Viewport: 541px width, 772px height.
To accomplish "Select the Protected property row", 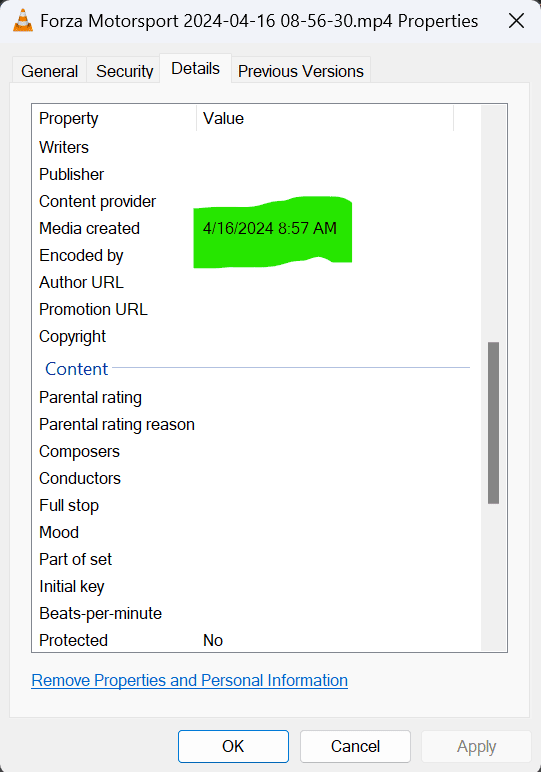I will click(x=256, y=640).
